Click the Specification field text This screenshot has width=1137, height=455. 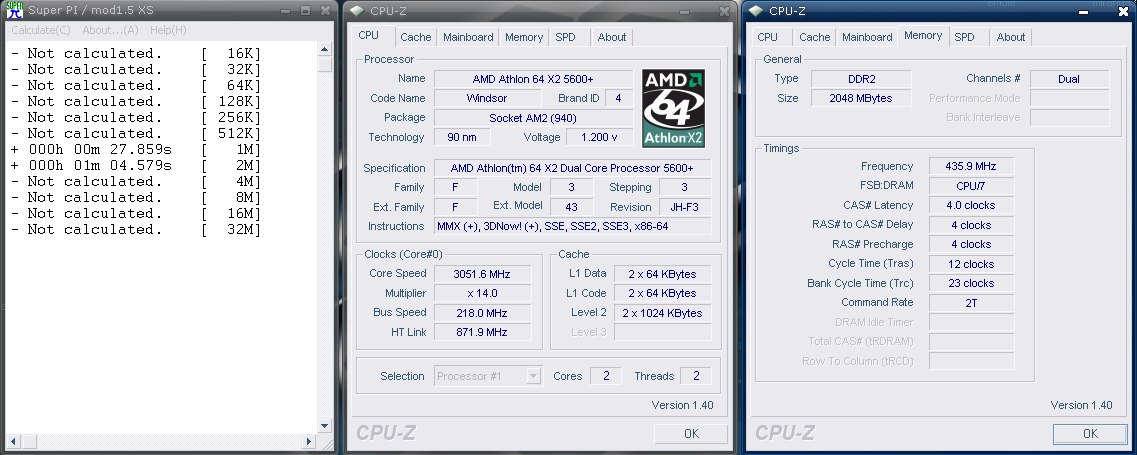click(x=573, y=168)
